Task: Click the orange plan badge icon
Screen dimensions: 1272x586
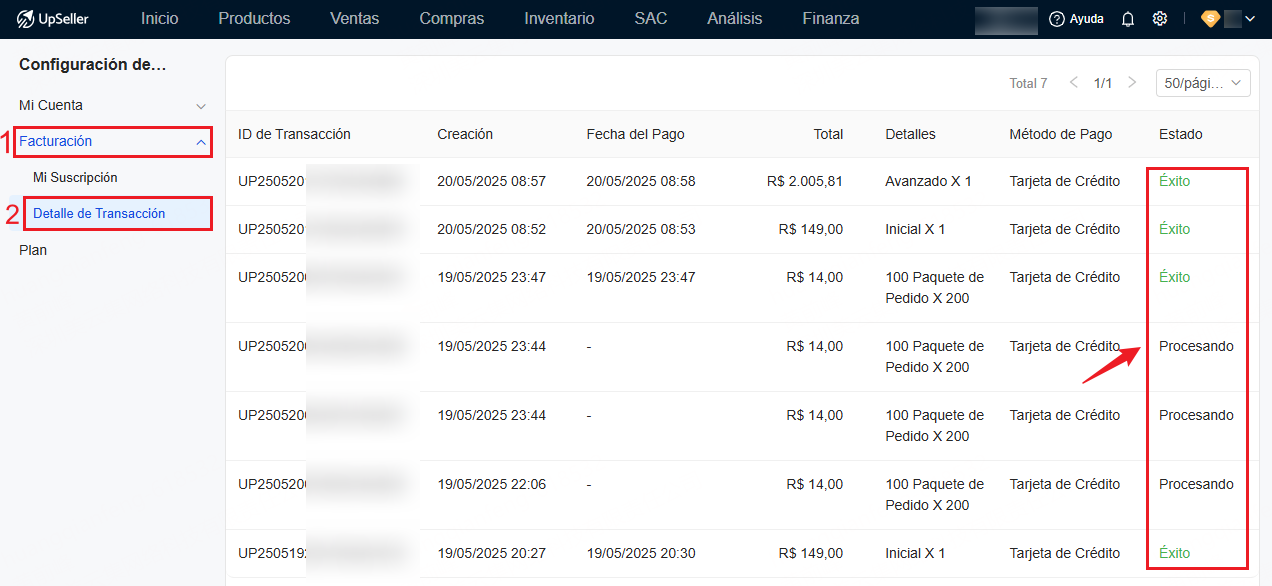Action: click(1210, 19)
